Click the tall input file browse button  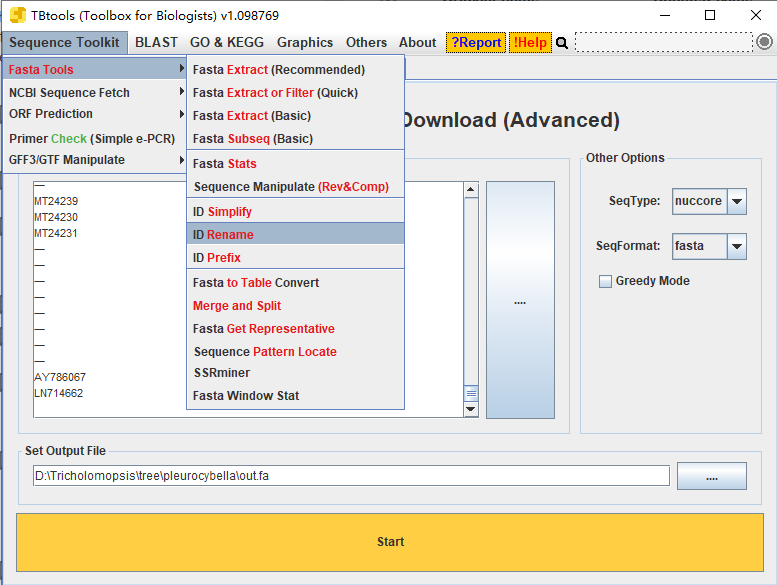(520, 300)
